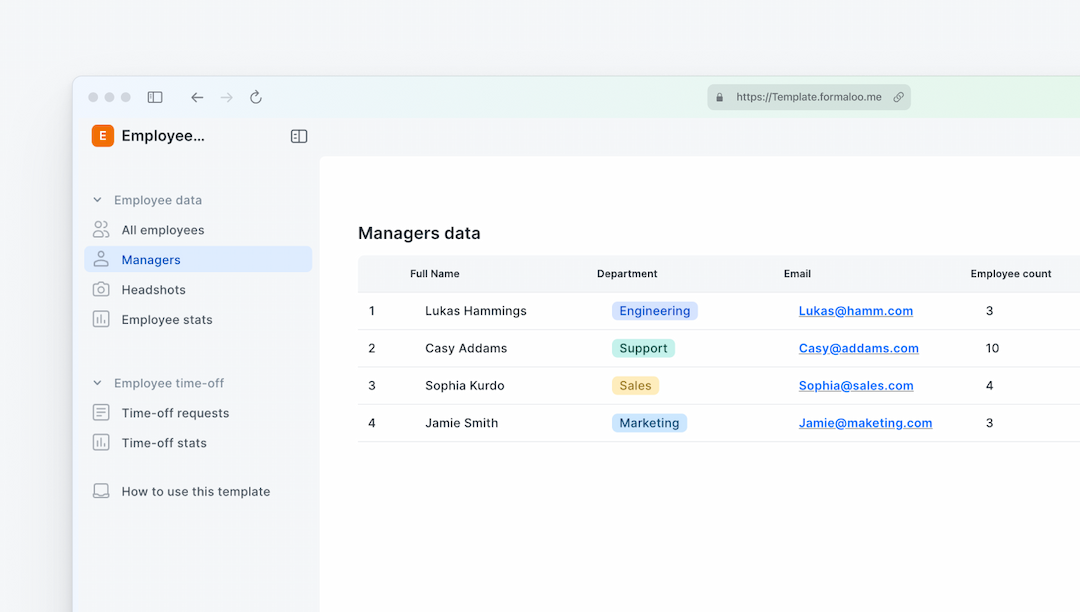This screenshot has height=612, width=1080.
Task: Toggle the app sidebar panel icon
Action: point(298,135)
